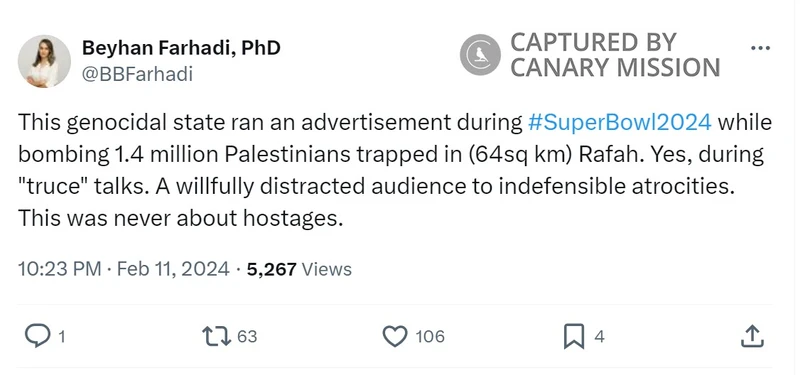Click the reply speech bubble icon
Viewport: 800px width, 375px height.
tap(37, 337)
